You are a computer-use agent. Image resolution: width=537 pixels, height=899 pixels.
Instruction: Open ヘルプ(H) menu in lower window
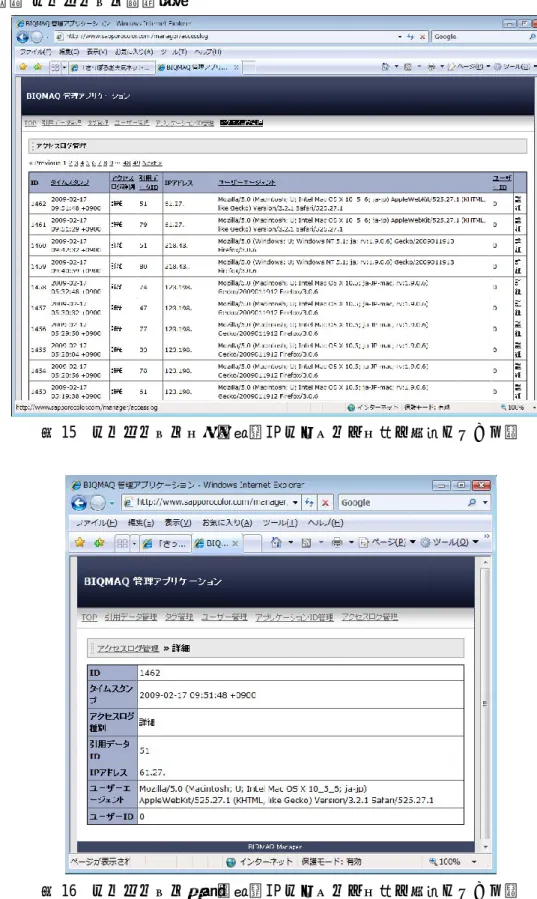point(326,523)
